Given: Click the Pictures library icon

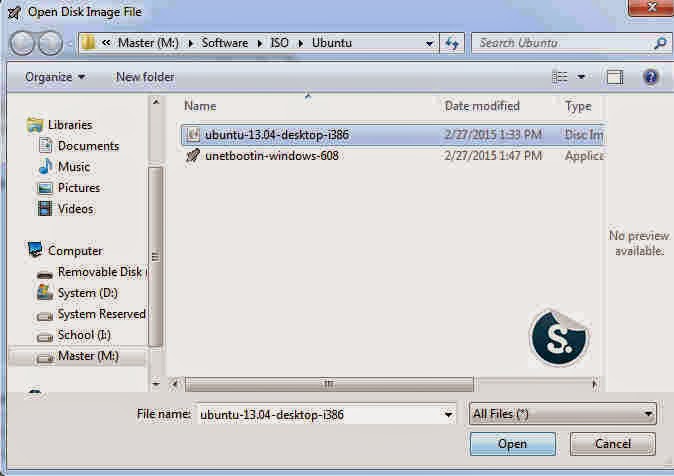Looking at the screenshot, I should [x=45, y=188].
